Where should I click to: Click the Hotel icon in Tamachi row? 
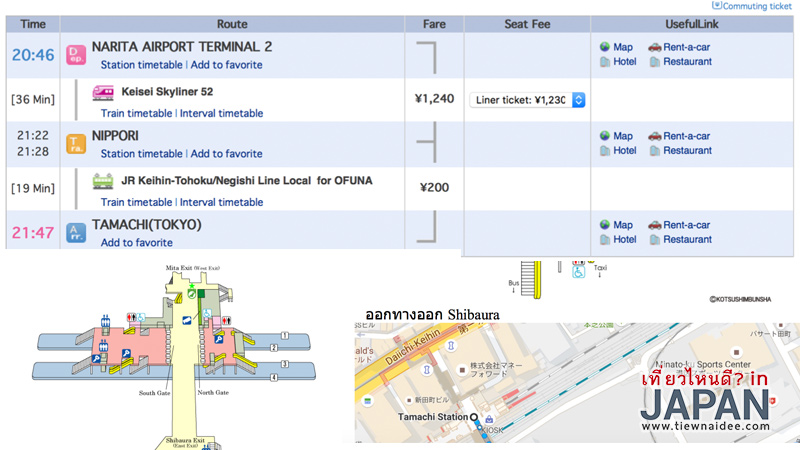[x=605, y=239]
